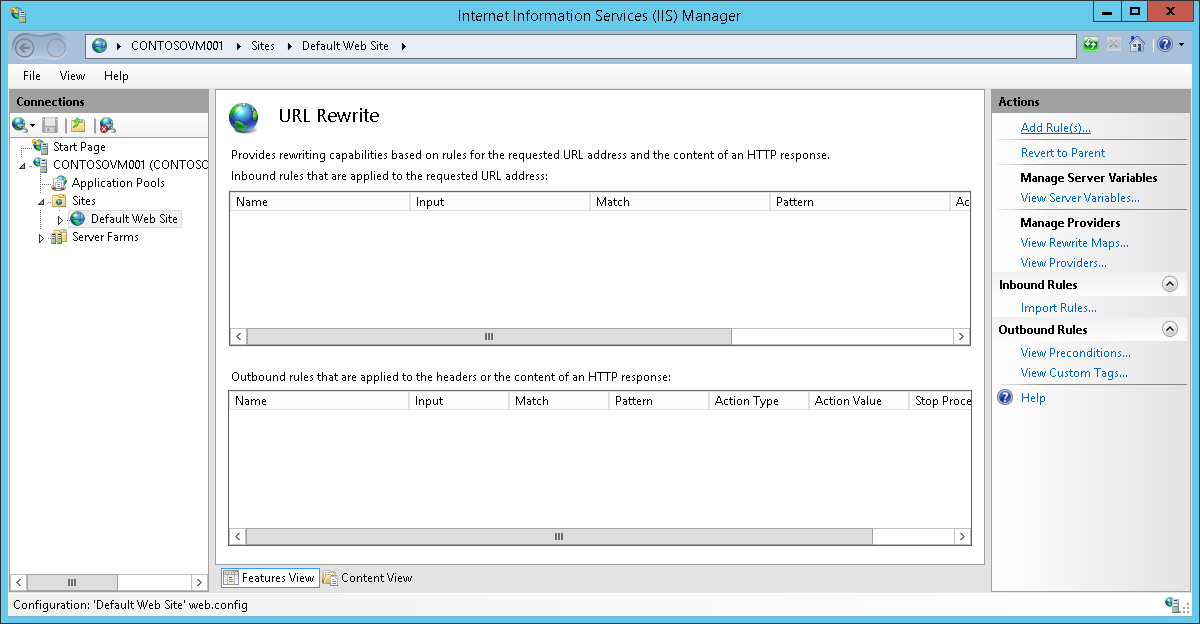This screenshot has width=1200, height=624.
Task: Click View Rewrite Maps... link
Action: point(1074,243)
